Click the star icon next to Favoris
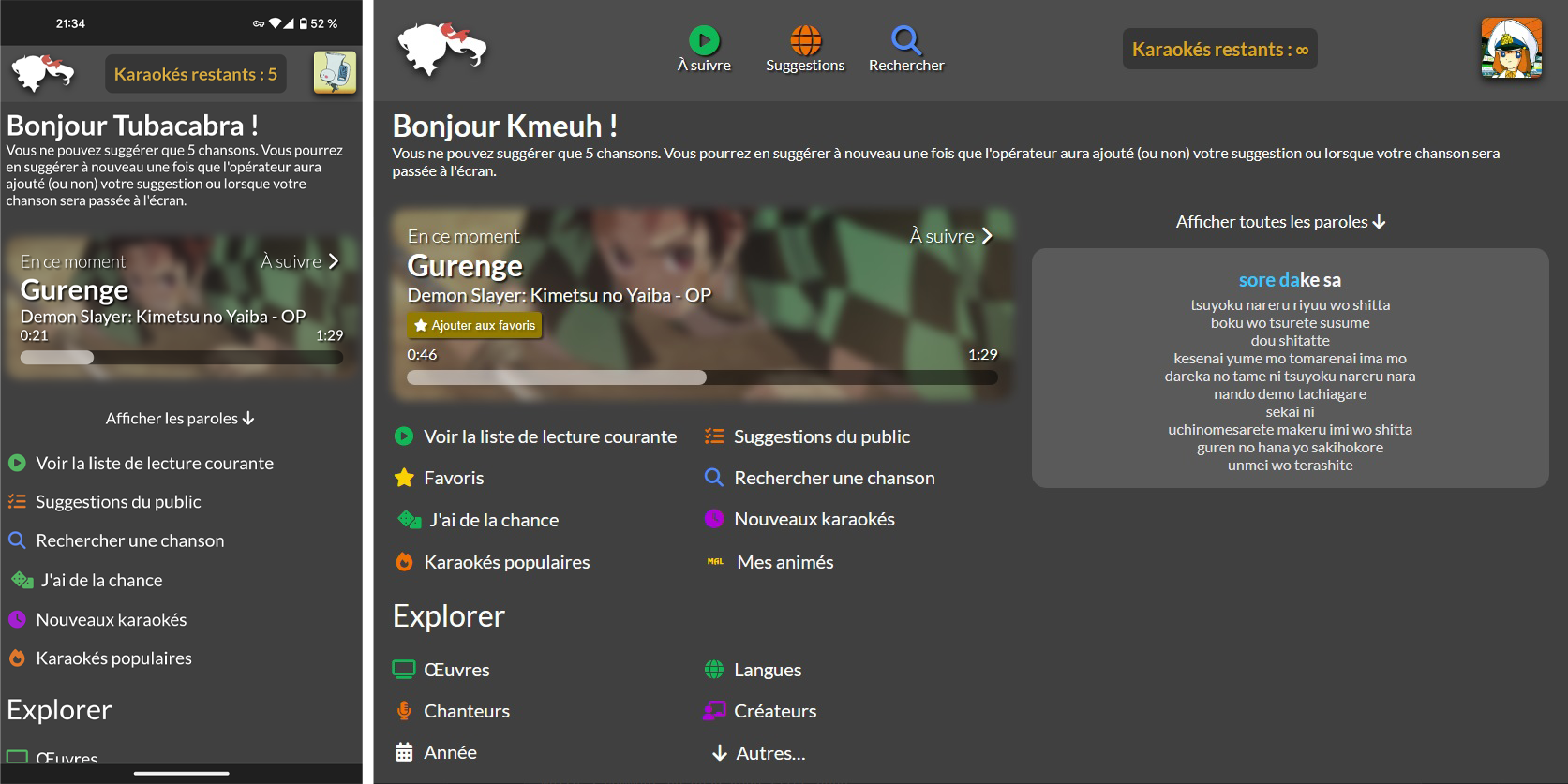The width and height of the screenshot is (1568, 784). [404, 478]
